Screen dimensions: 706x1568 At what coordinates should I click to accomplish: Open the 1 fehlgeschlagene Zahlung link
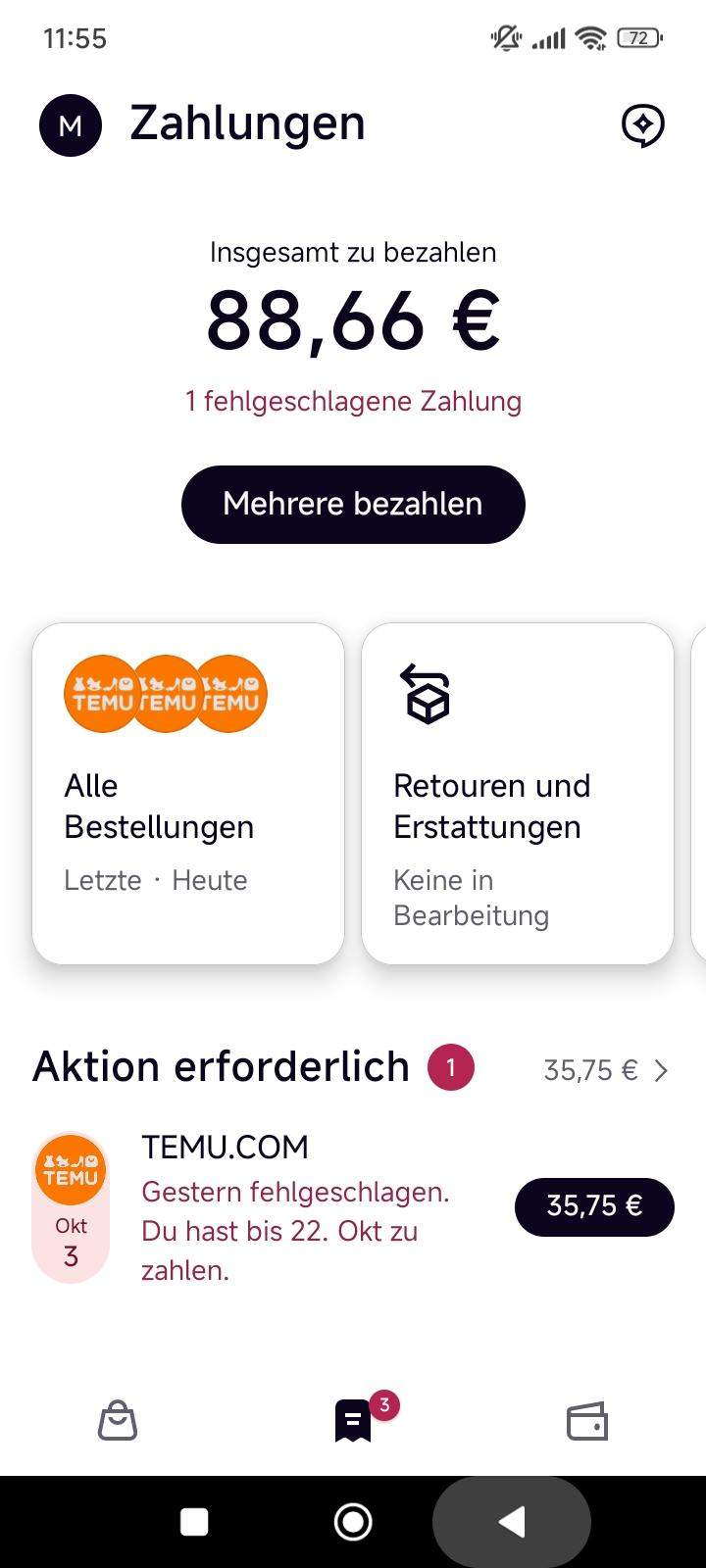pyautogui.click(x=353, y=402)
